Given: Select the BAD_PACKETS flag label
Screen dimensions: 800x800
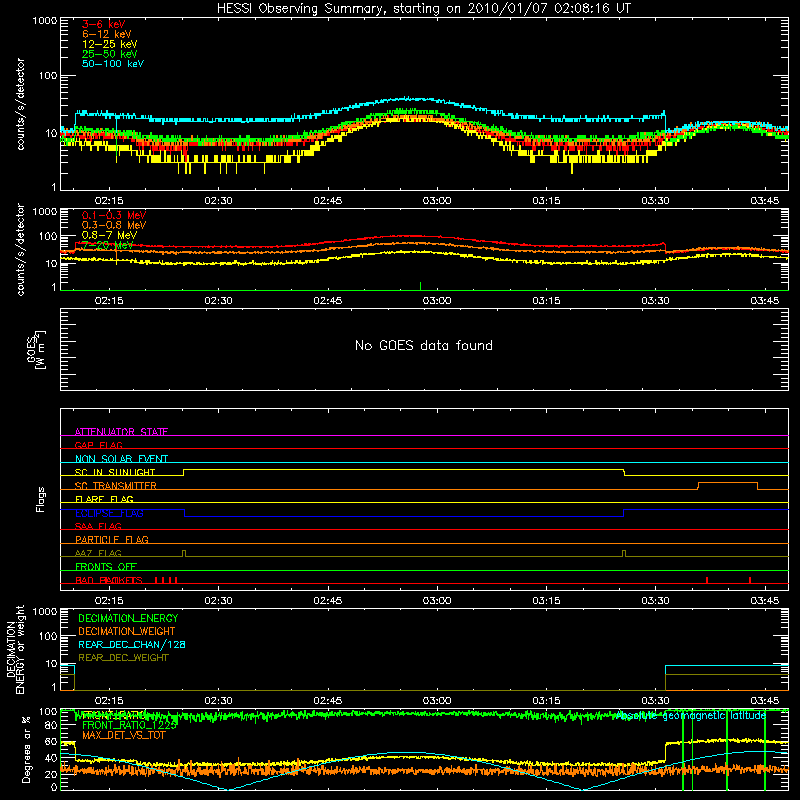Looking at the screenshot, I should point(109,580).
